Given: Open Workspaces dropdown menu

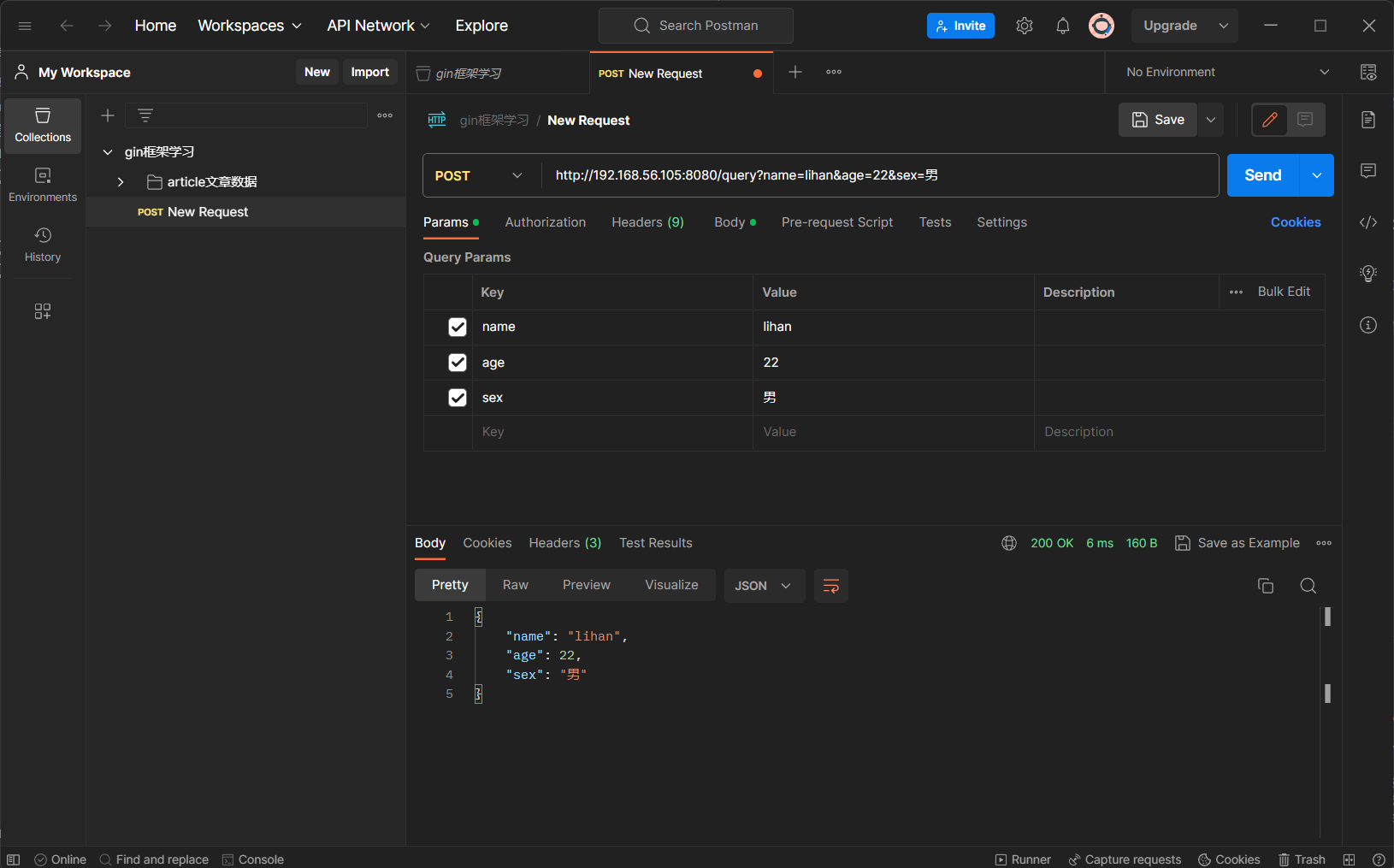Looking at the screenshot, I should [250, 26].
